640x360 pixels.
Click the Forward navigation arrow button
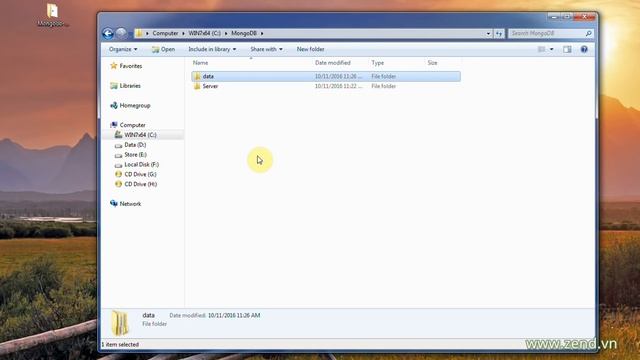pyautogui.click(x=121, y=33)
